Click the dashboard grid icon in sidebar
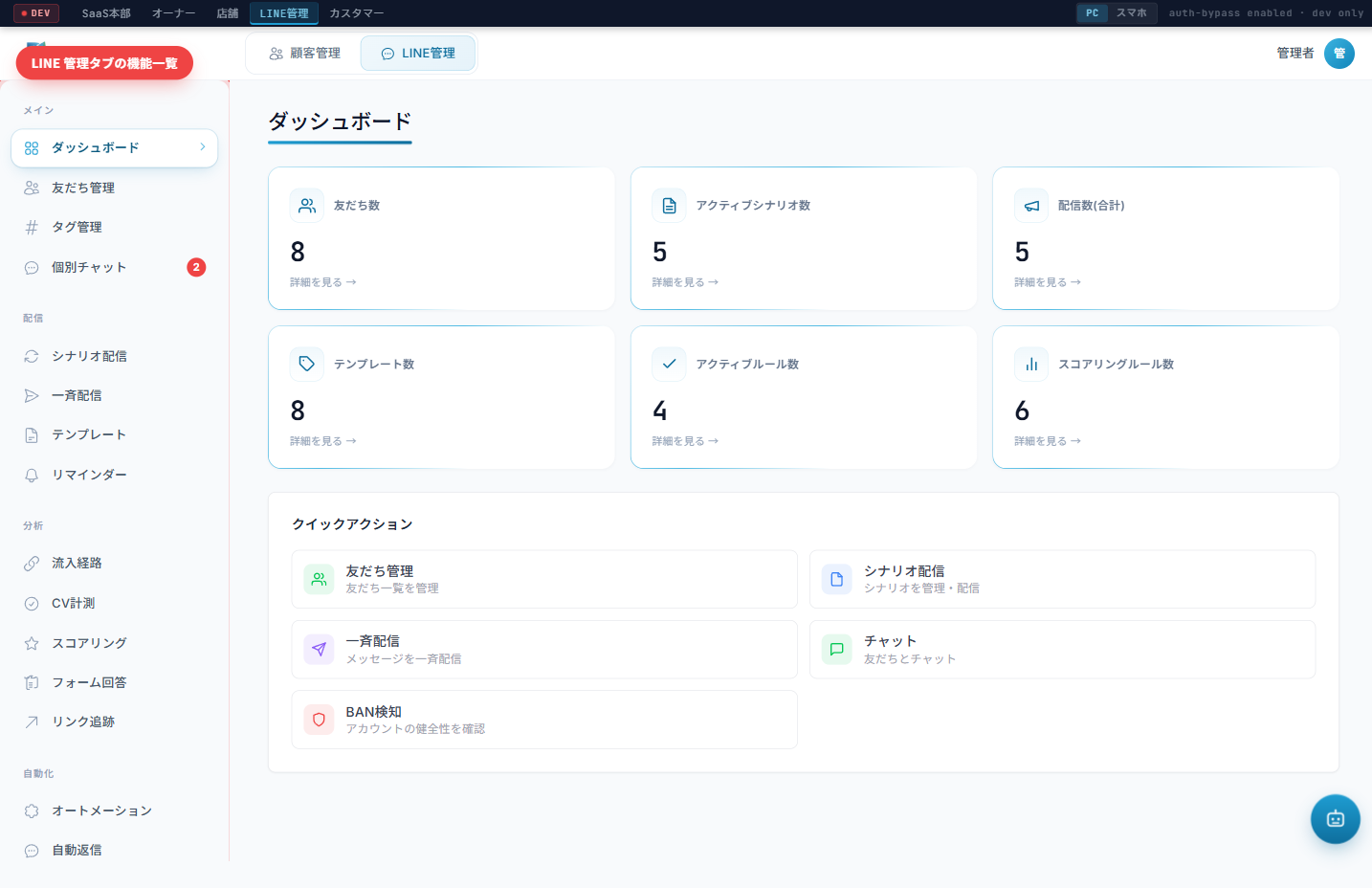1372x888 pixels. pyautogui.click(x=32, y=148)
